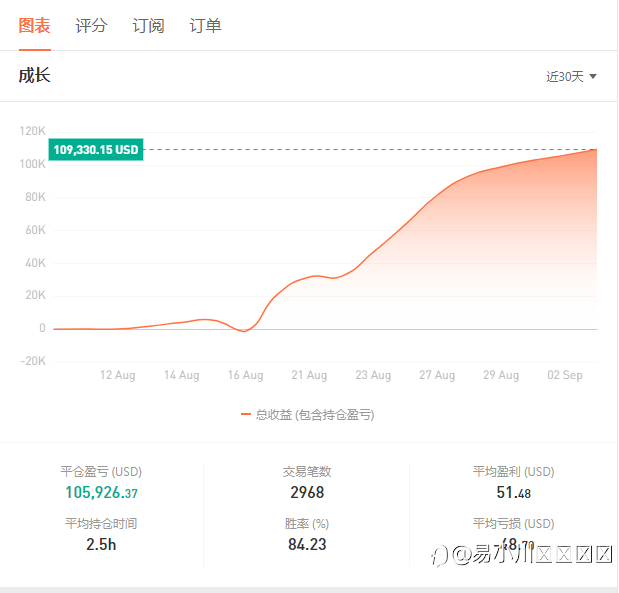Click the 29 Aug x-axis label
Viewport: 619px width, 593px height.
[x=501, y=375]
